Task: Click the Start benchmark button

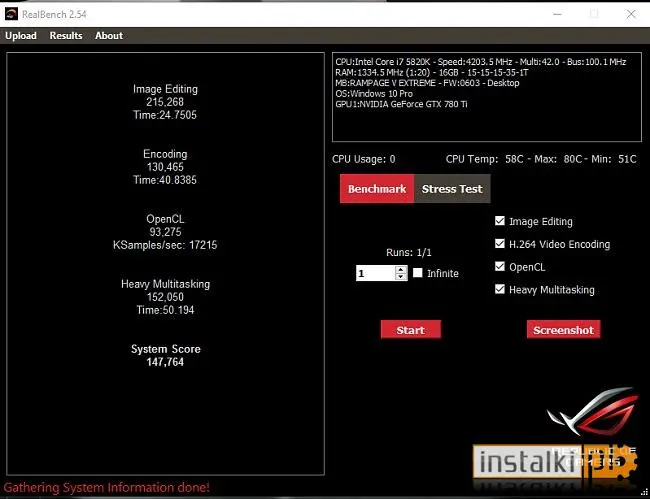Action: point(411,330)
